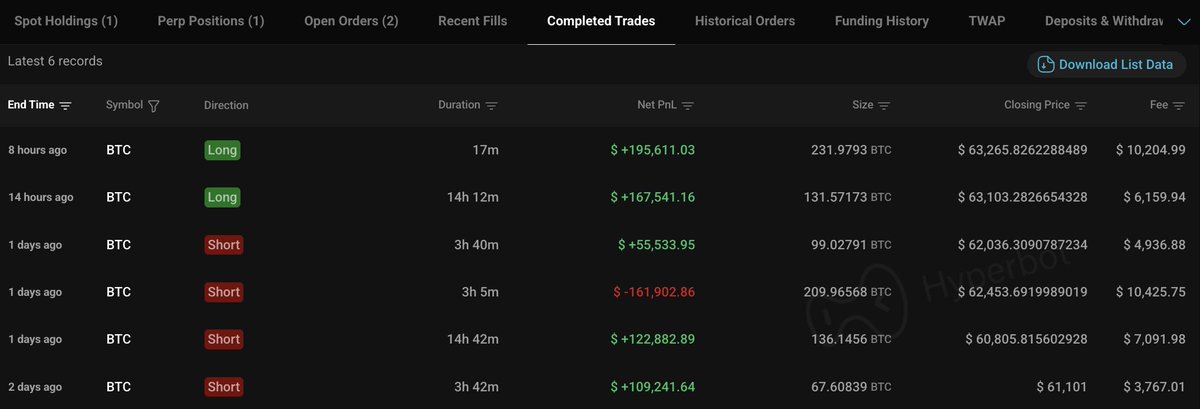The height and width of the screenshot is (409, 1200).
Task: Click the fee value $ 3,767.01
Action: 1155,387
